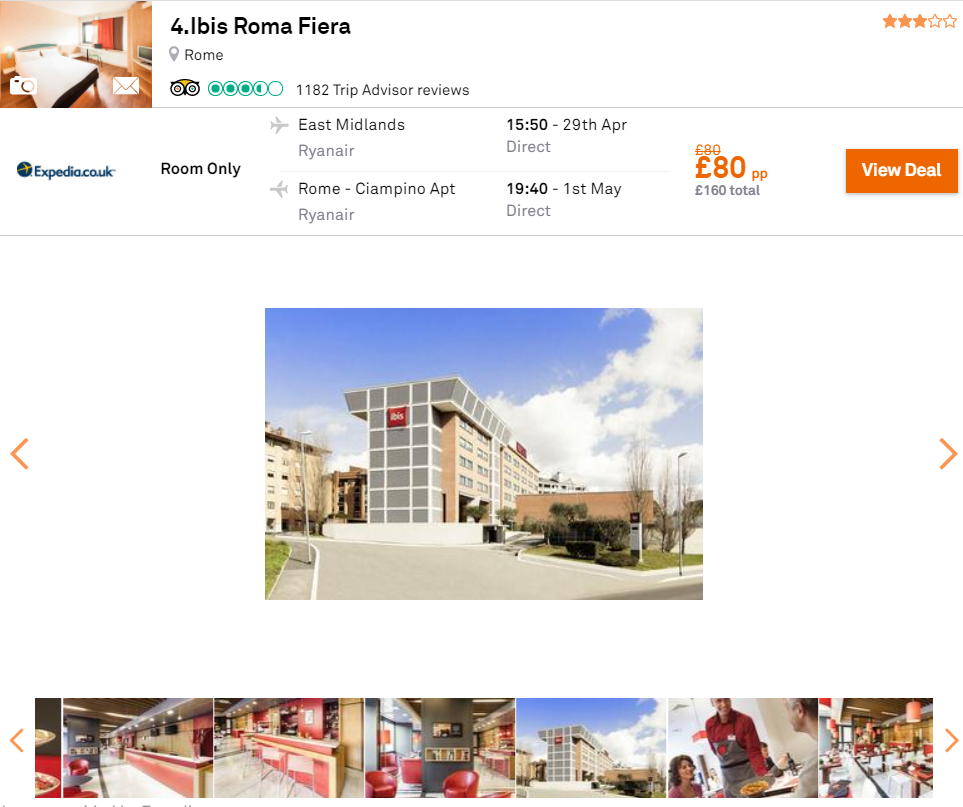Image resolution: width=963 pixels, height=807 pixels.
Task: Advance the thumbnail strip with right chevron
Action: [951, 740]
